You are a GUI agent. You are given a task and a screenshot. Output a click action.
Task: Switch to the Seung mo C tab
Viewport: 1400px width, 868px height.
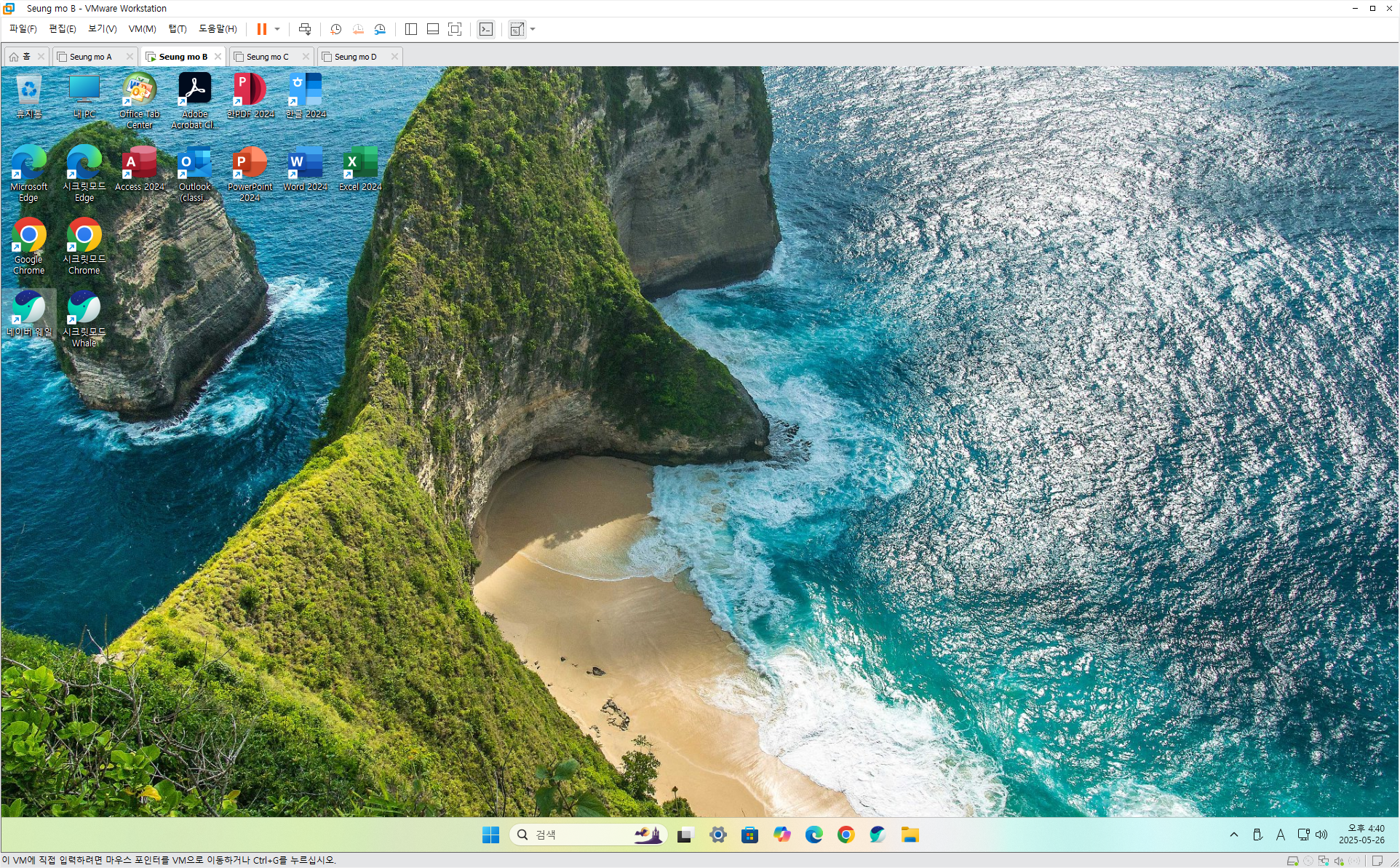coord(267,57)
